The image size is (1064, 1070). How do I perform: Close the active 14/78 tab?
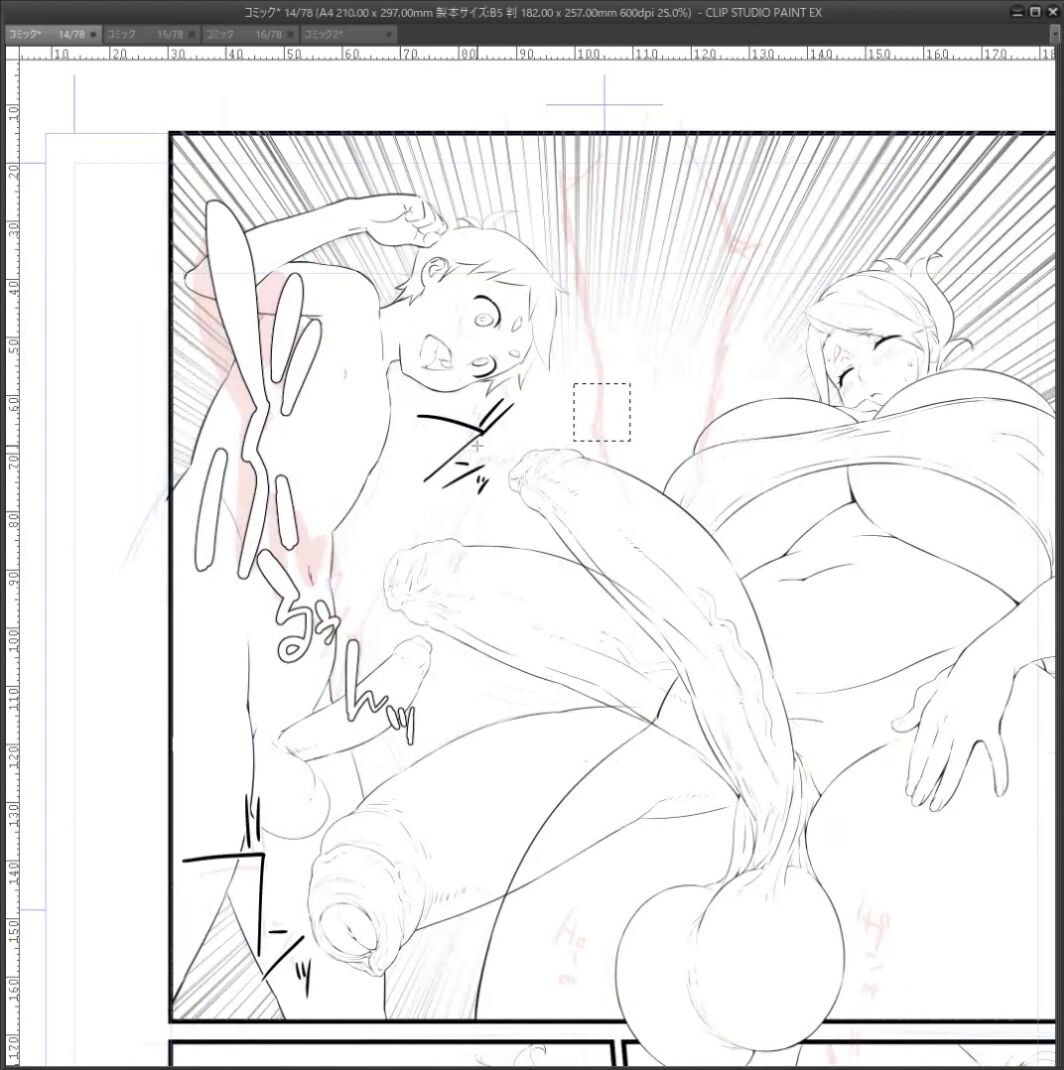coord(94,34)
